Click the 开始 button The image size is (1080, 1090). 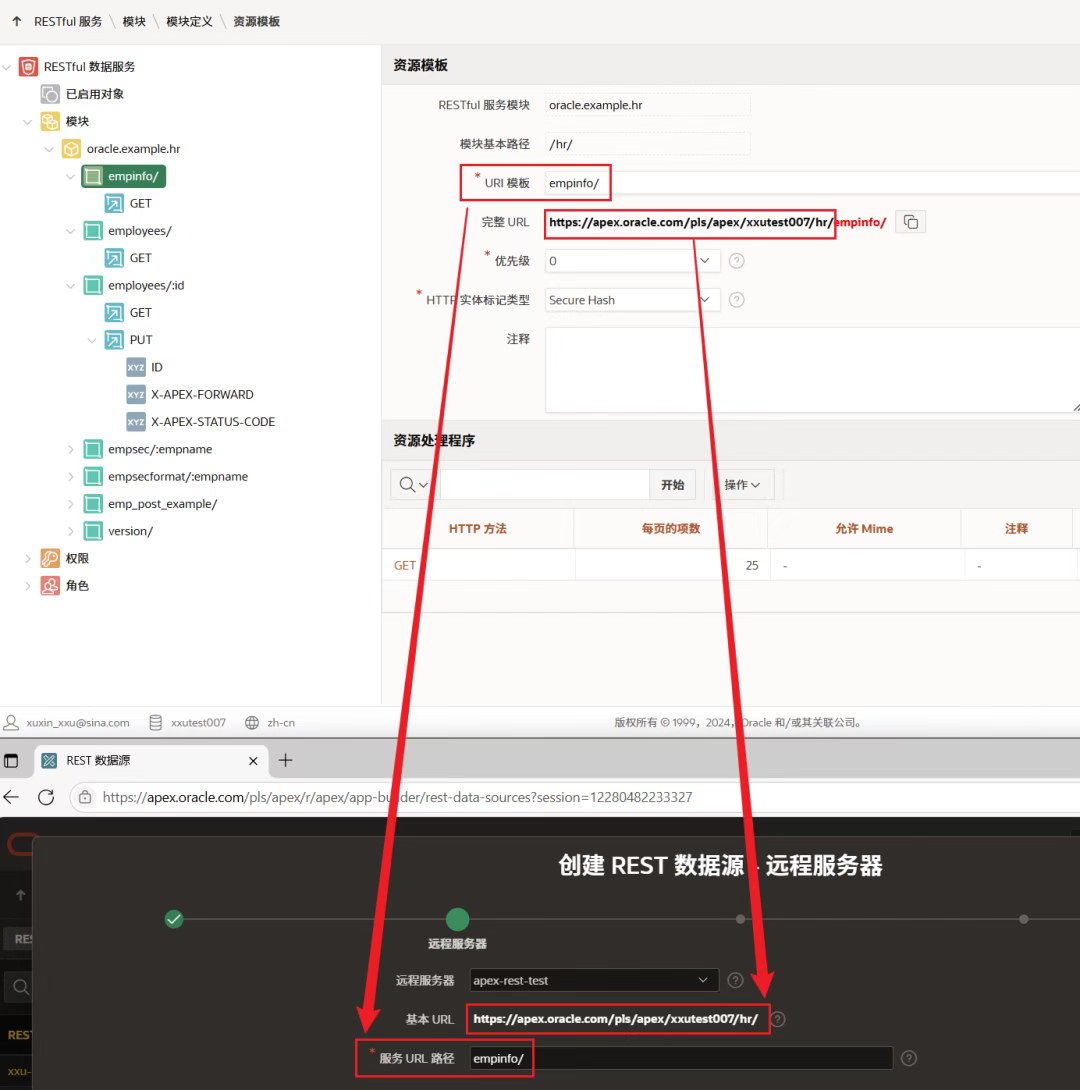click(672, 485)
